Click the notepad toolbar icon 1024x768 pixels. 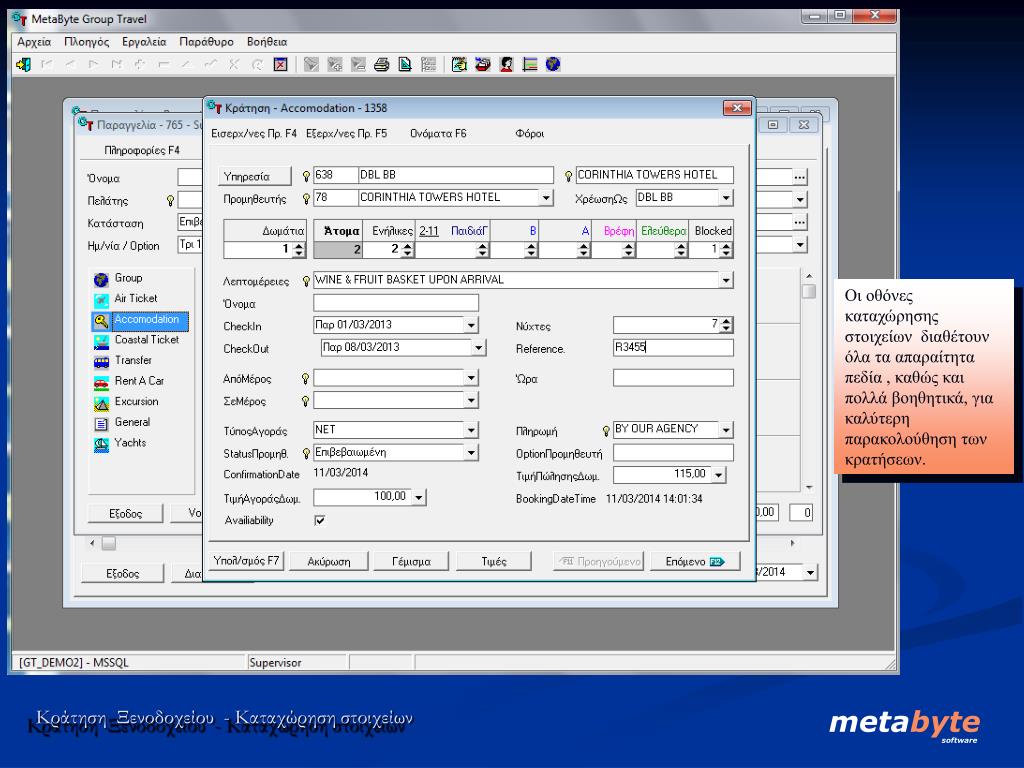(459, 65)
